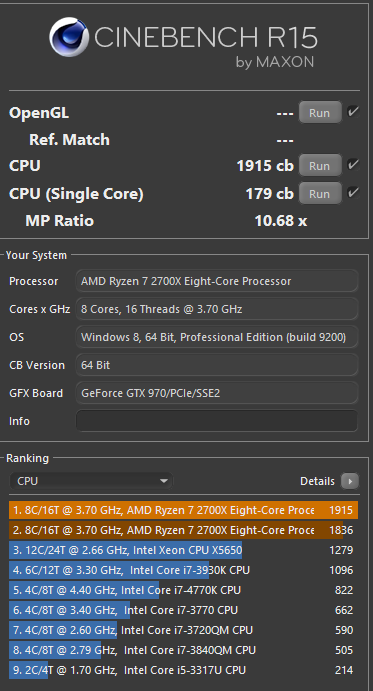This screenshot has width=373, height=691.
Task: Run the CPU benchmark test
Action: coord(320,166)
